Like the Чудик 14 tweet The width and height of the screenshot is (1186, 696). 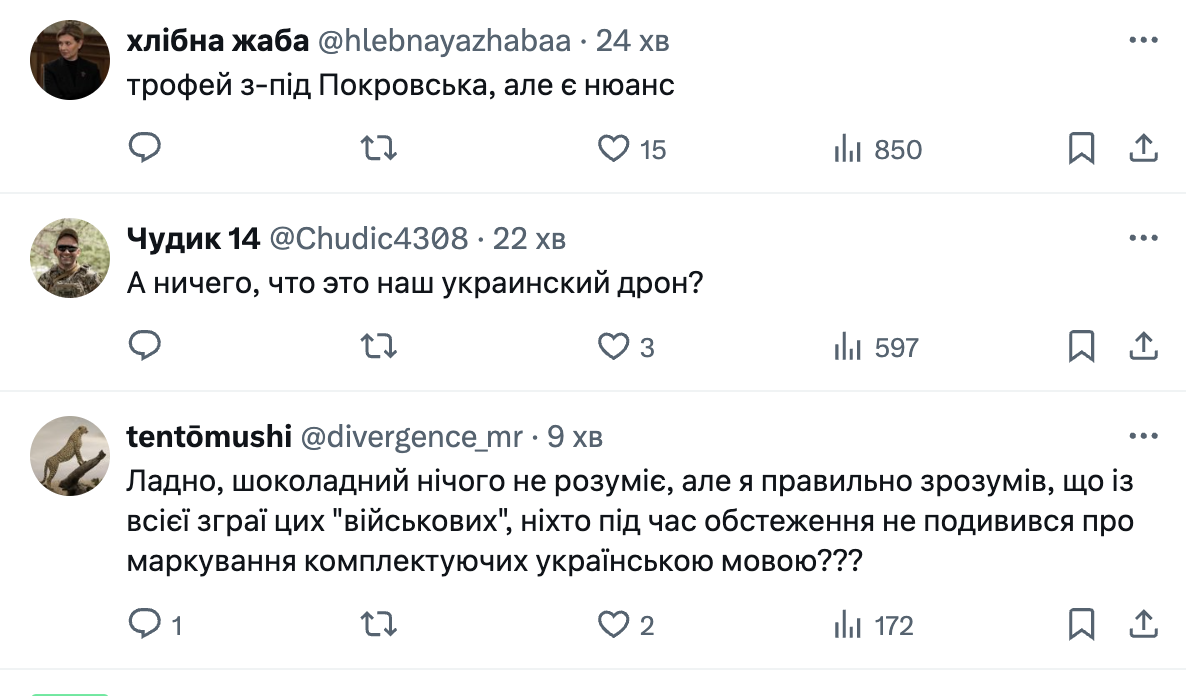(x=612, y=347)
